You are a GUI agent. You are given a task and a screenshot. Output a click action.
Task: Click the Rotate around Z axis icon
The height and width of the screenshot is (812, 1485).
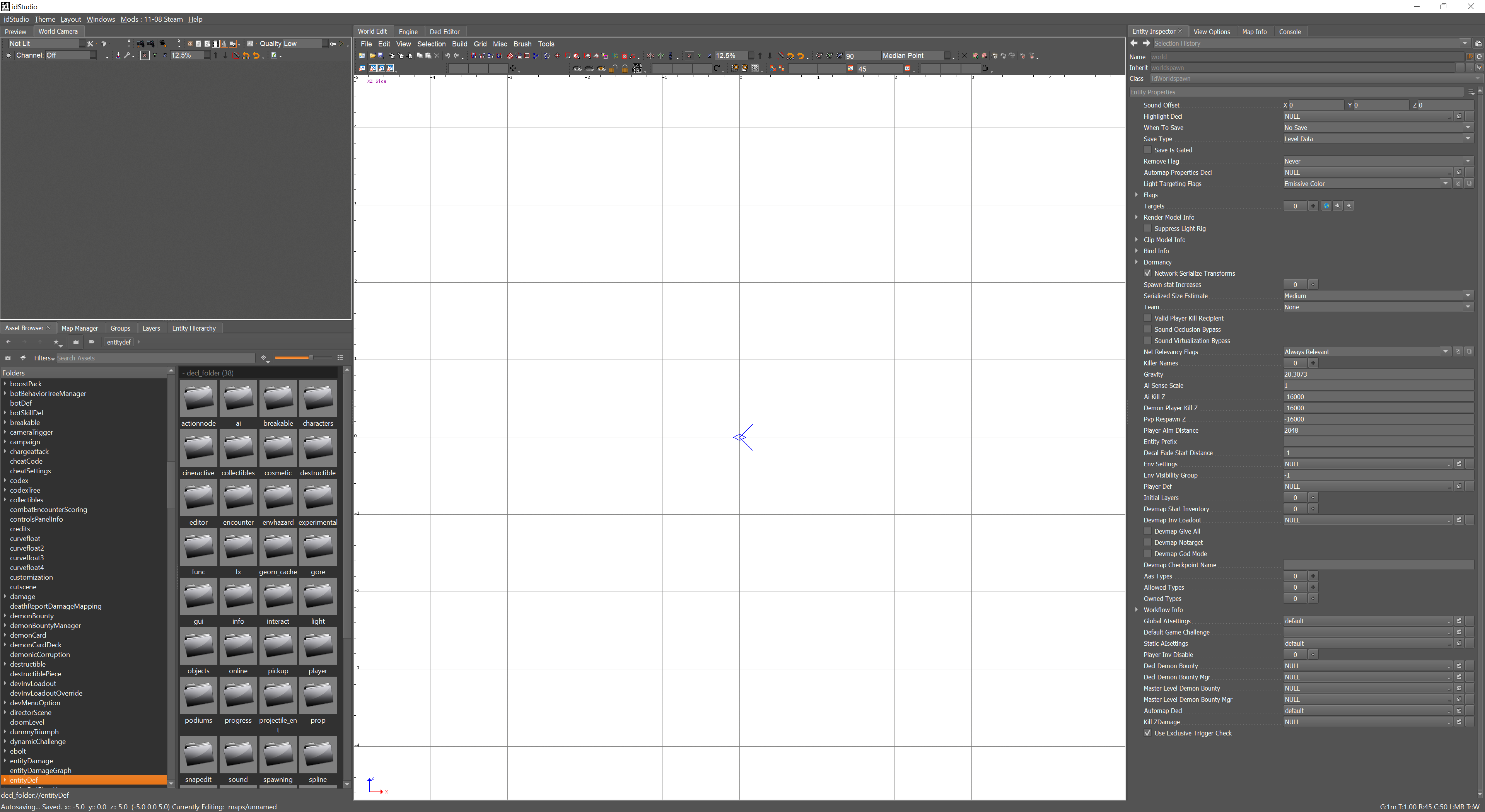tap(840, 56)
